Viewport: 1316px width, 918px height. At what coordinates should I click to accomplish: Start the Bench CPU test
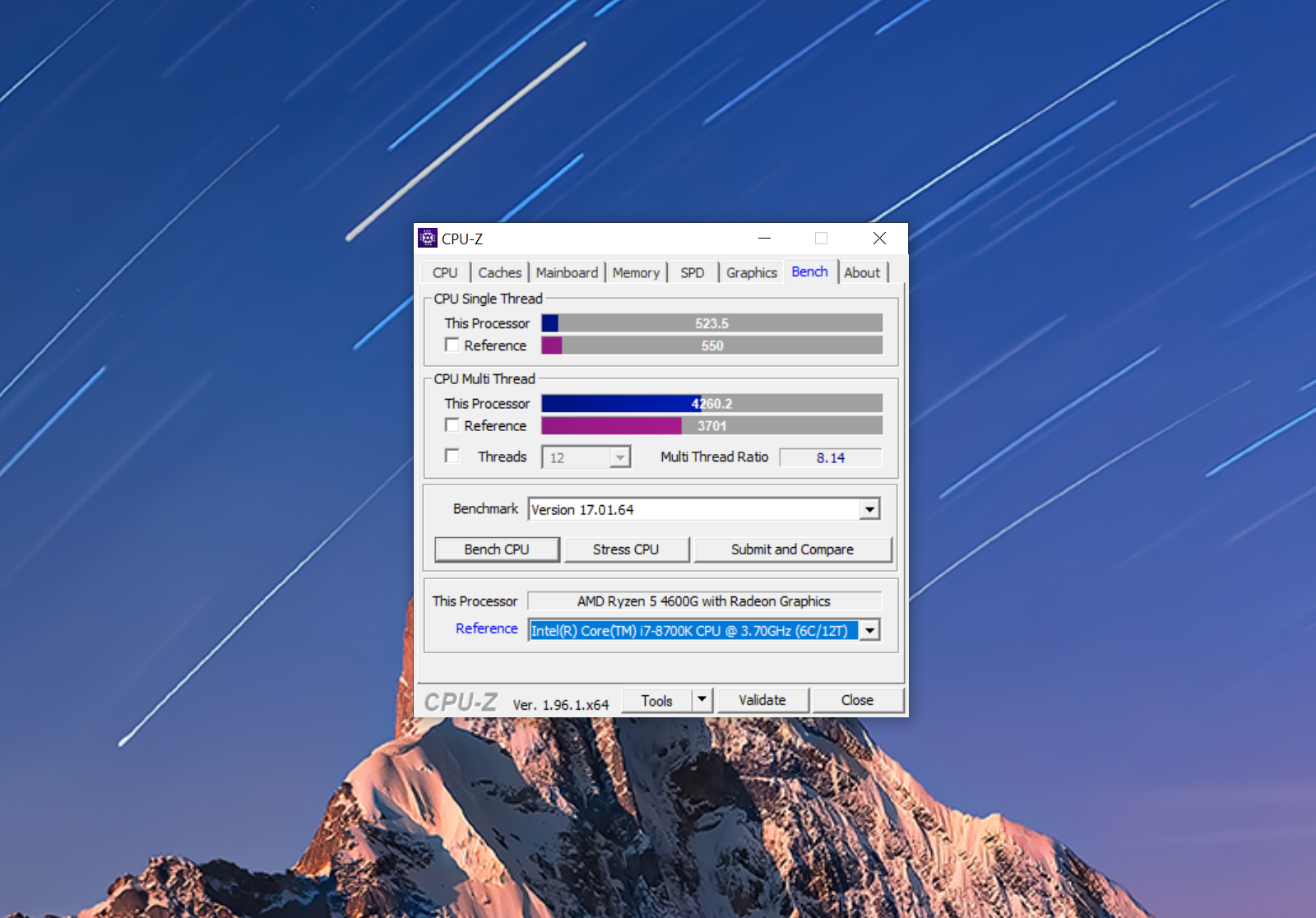click(497, 549)
